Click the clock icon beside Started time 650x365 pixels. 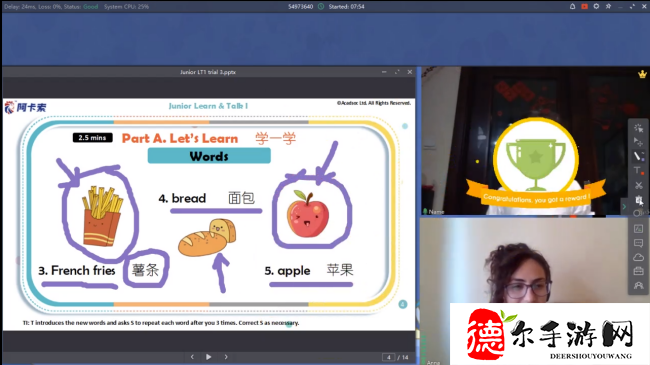point(321,6)
